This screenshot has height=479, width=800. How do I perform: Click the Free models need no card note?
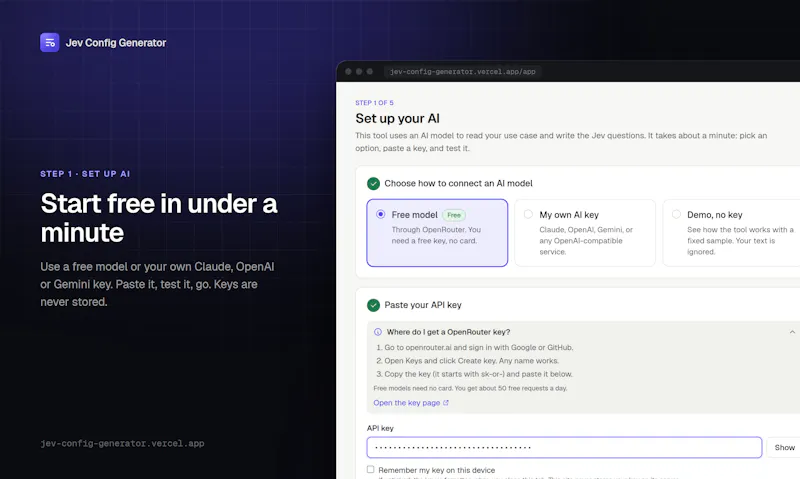click(470, 388)
